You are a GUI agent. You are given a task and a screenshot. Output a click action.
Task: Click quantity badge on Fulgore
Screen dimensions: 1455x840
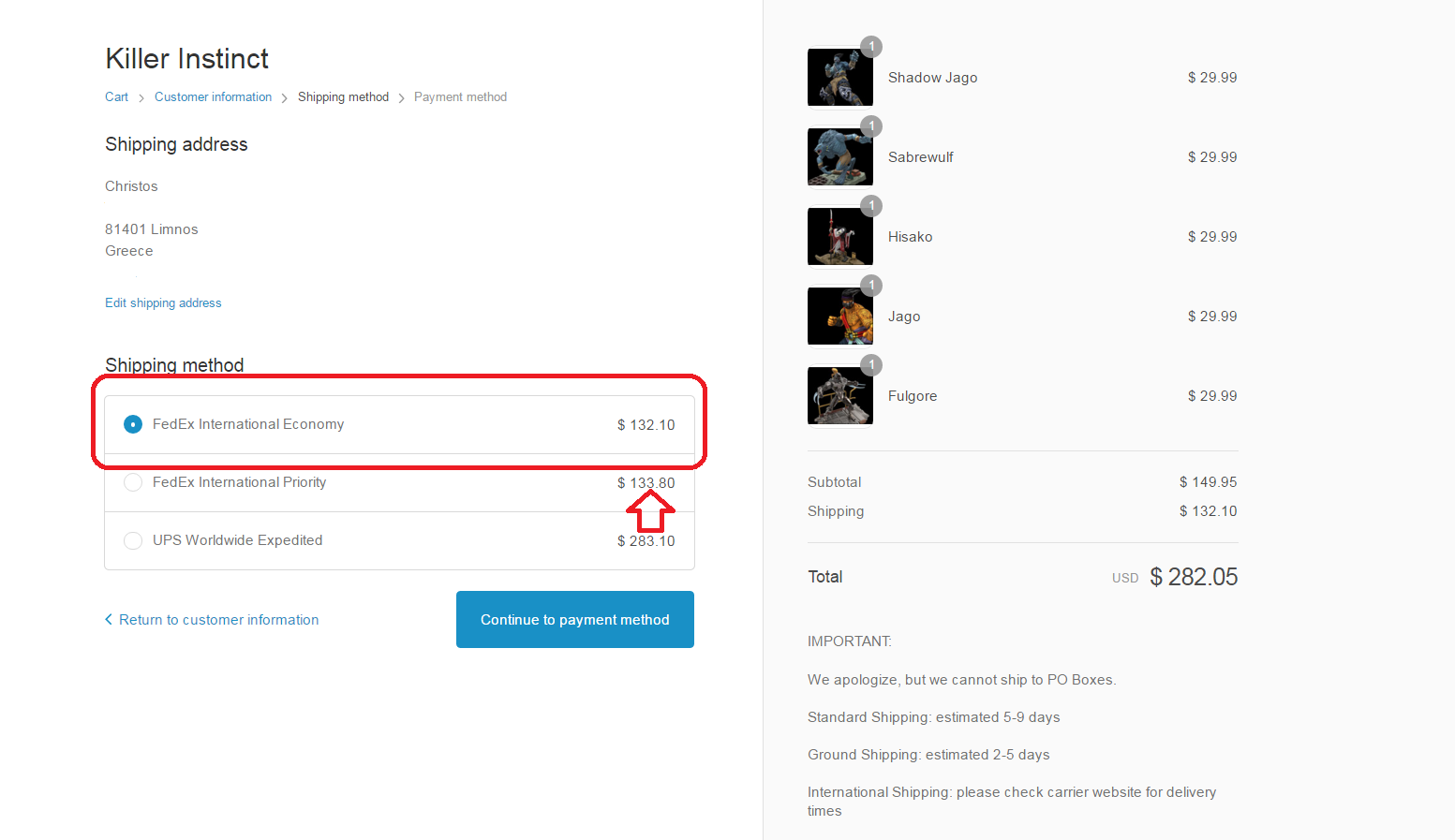pyautogui.click(x=871, y=365)
